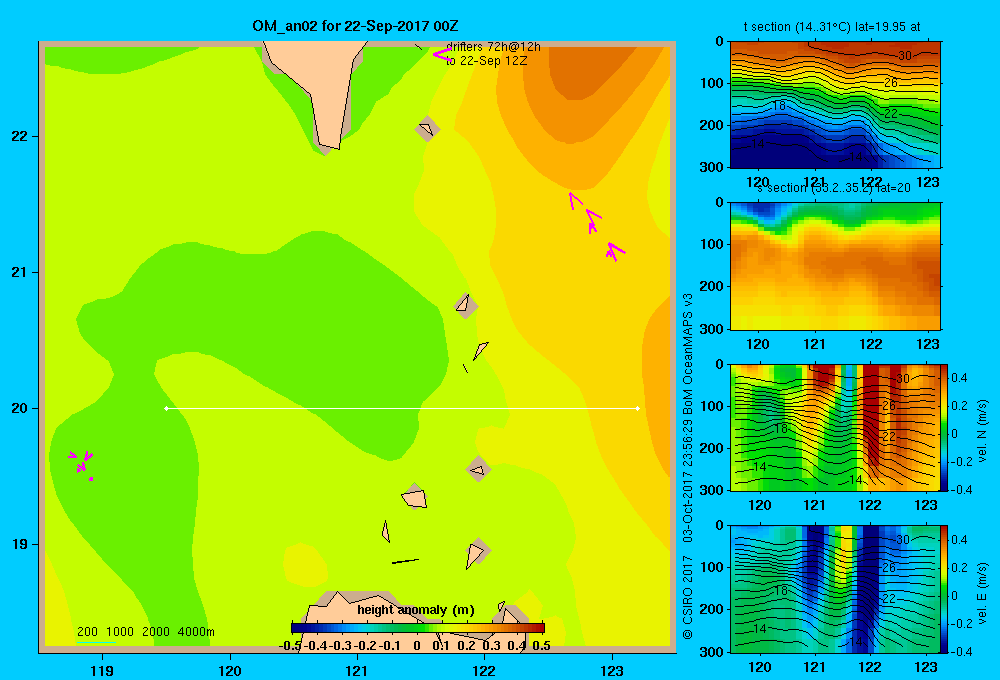Click the 's section (33.2..35.2) lat=20' title
1000x680 pixels.
coord(834,188)
